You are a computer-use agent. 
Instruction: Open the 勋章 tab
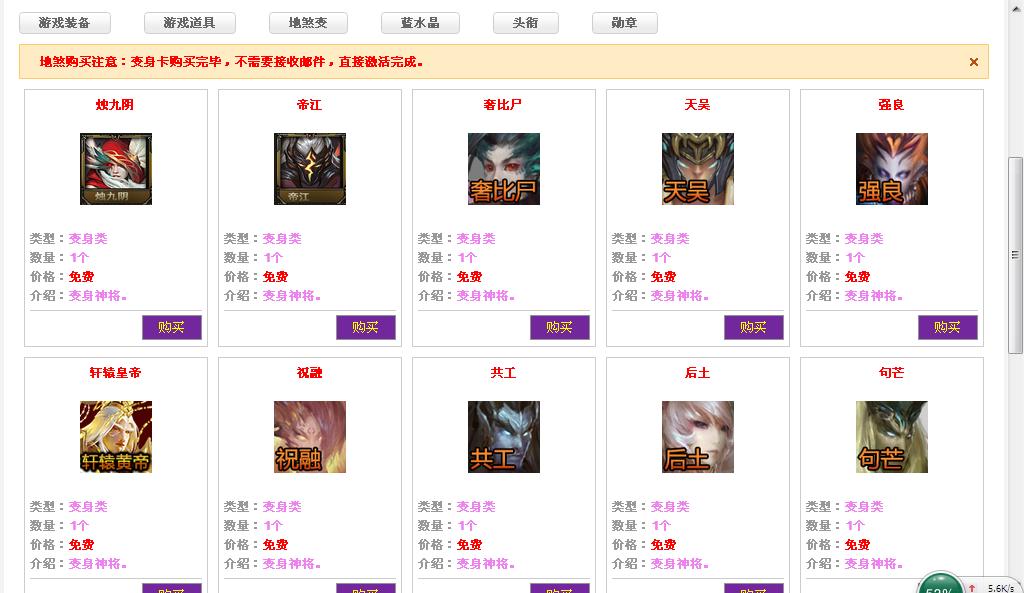click(624, 23)
